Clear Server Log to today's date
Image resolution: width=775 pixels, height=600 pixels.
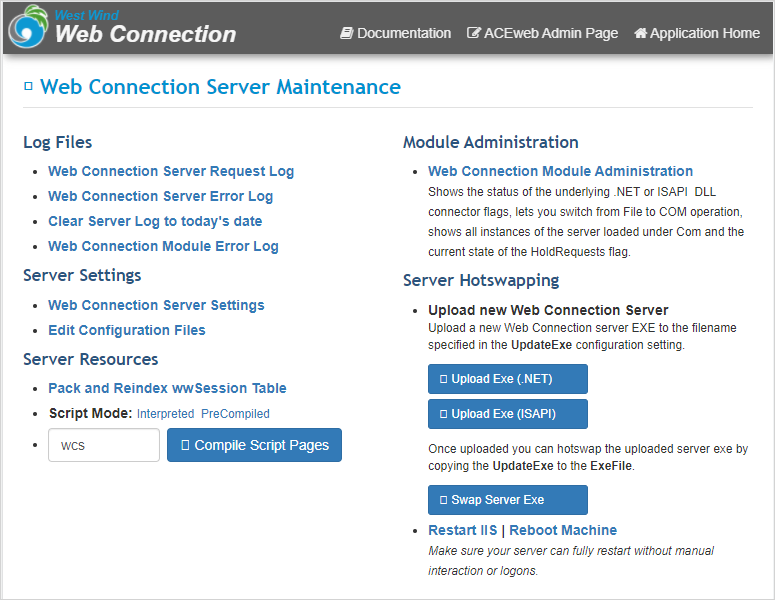(155, 221)
